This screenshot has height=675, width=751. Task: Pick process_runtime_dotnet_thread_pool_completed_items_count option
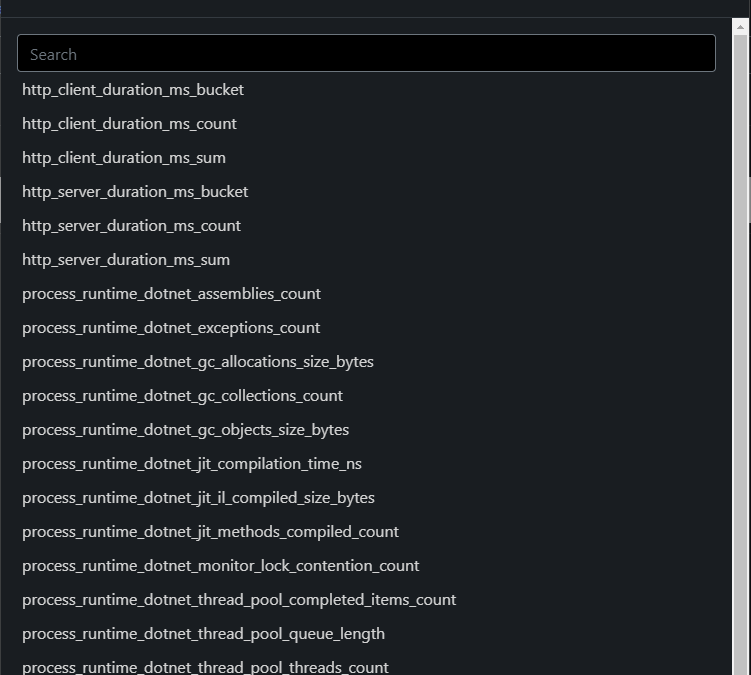coord(239,600)
